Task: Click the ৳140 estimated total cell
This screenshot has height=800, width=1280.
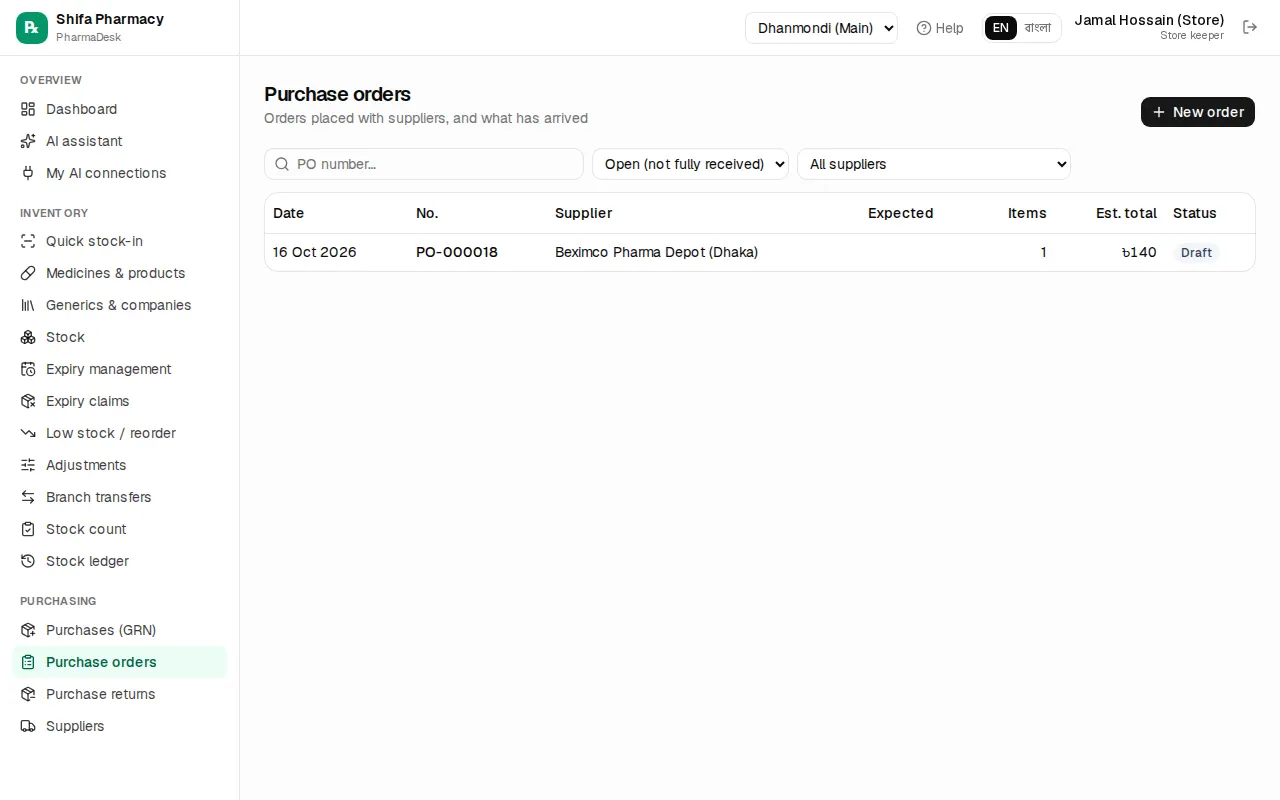Action: (x=1139, y=252)
